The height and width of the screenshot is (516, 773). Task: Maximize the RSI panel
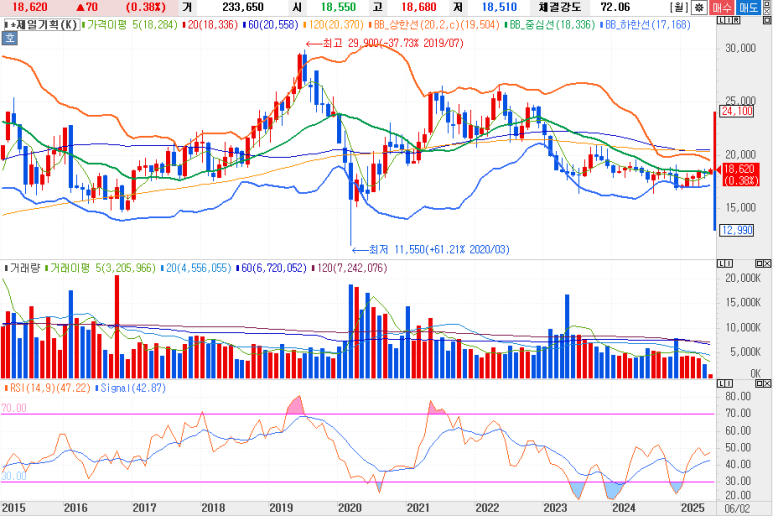(x=759, y=383)
